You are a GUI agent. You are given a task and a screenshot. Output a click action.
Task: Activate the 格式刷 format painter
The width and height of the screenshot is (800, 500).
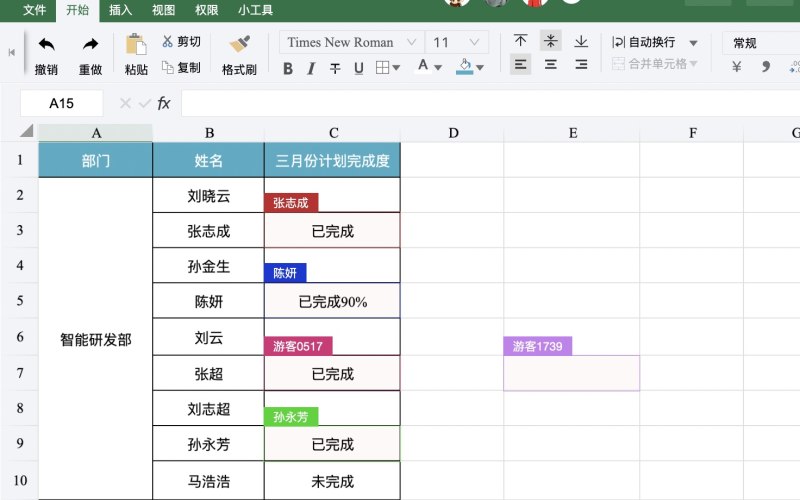tap(239, 55)
